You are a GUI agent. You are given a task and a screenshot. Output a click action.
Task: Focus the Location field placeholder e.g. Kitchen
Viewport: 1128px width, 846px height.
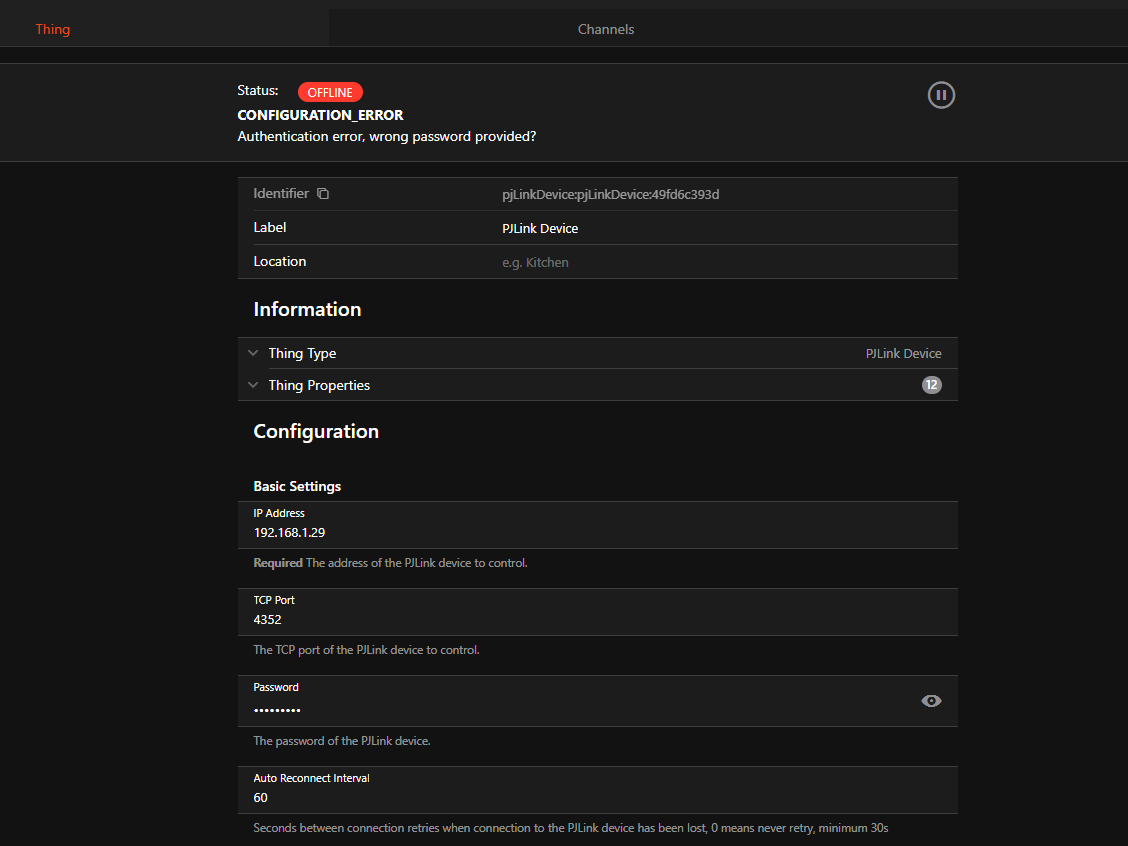point(720,262)
